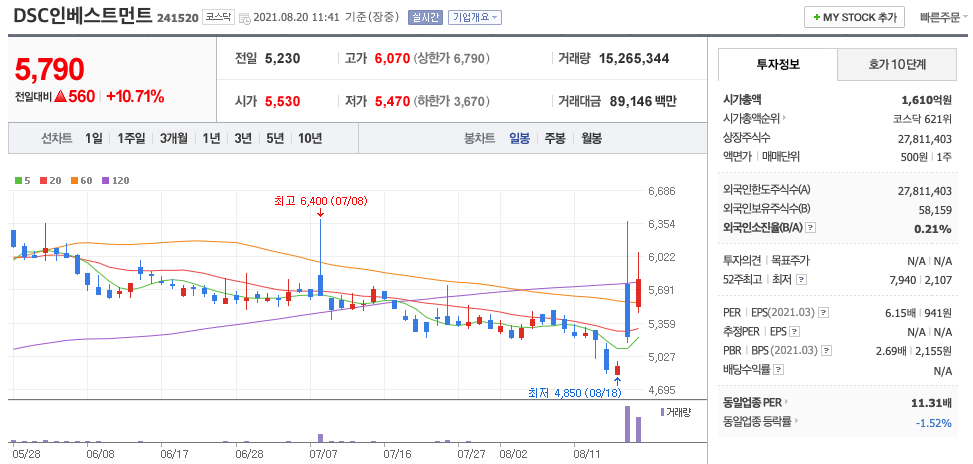
Task: Select the 일봉 candle chart
Action: click(x=519, y=138)
